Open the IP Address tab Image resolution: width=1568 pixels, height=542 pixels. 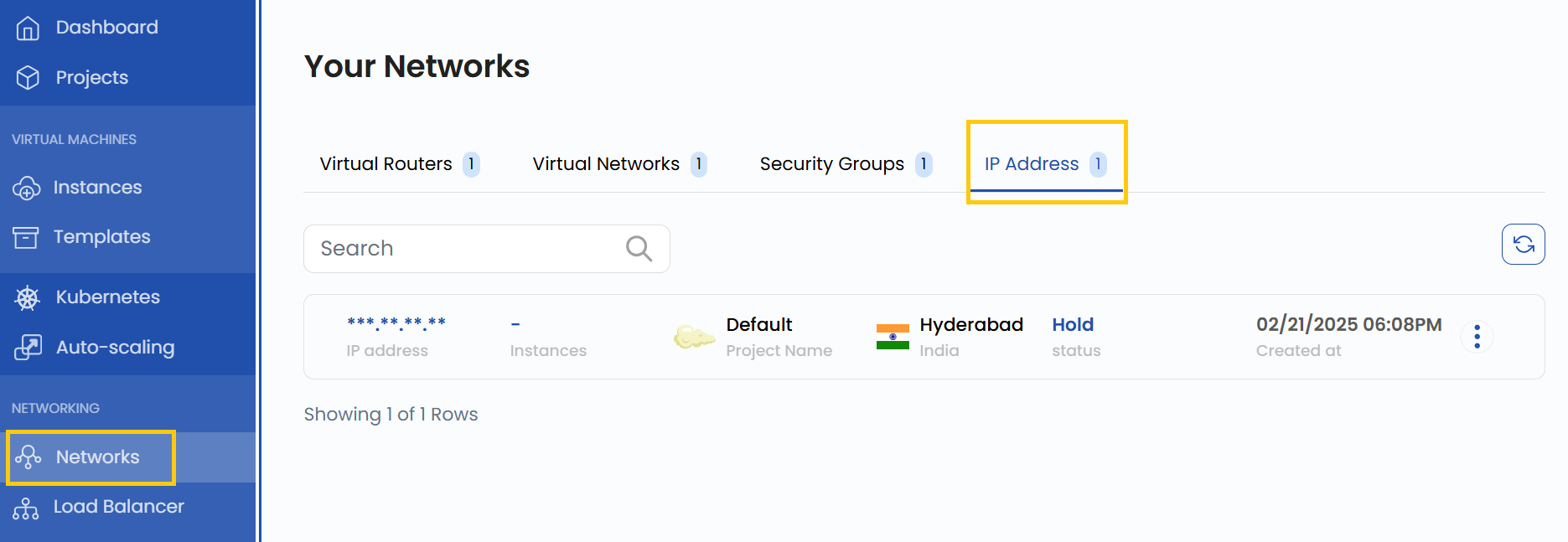click(1031, 164)
